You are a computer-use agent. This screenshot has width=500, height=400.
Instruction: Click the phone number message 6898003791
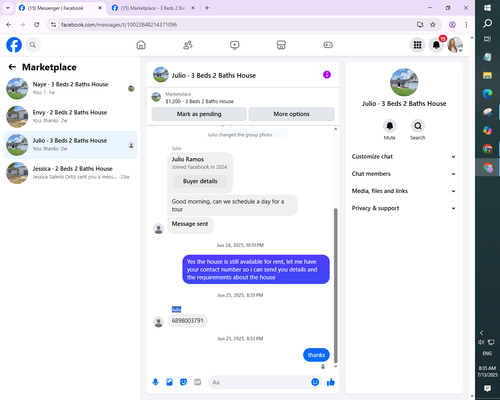click(x=187, y=321)
